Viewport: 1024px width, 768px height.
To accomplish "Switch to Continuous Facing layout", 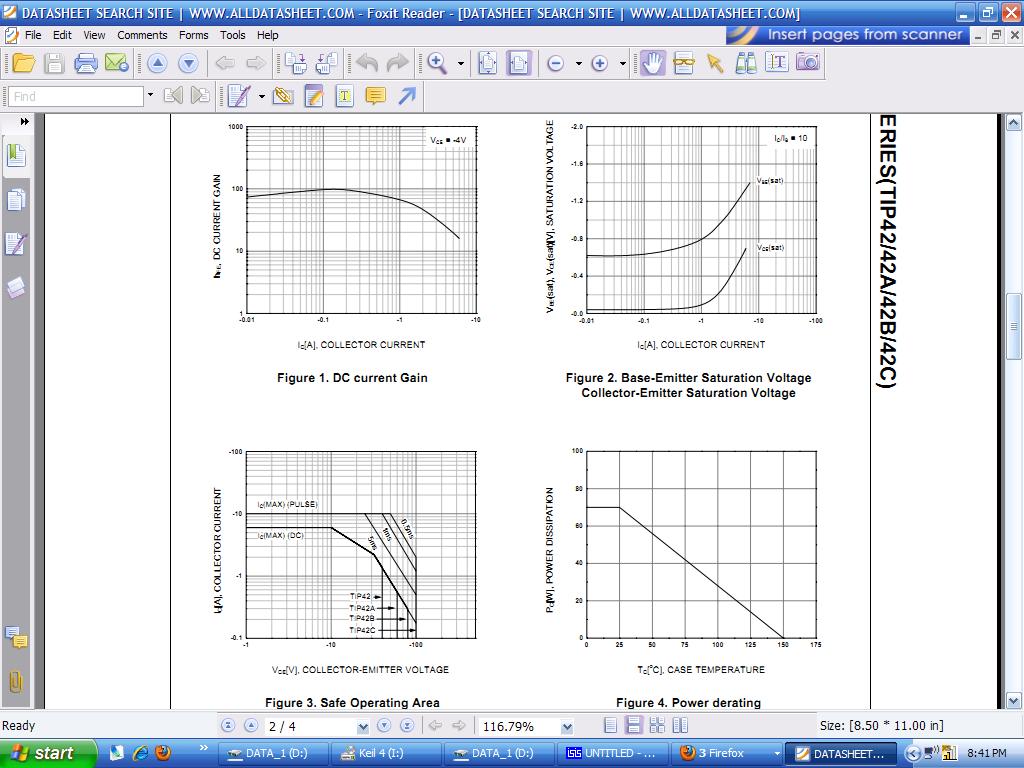I will (x=680, y=726).
